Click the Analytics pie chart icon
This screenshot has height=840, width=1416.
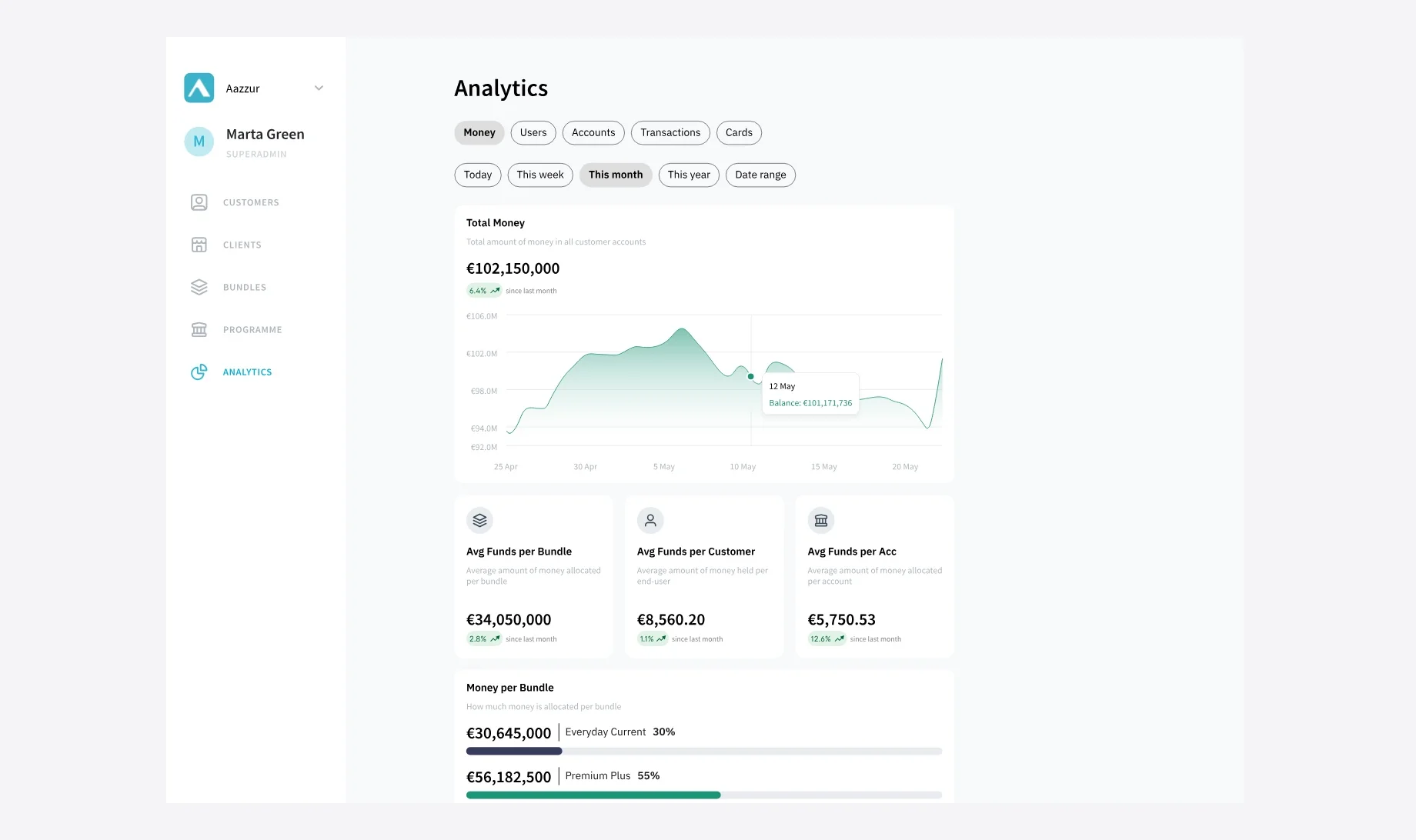(199, 372)
